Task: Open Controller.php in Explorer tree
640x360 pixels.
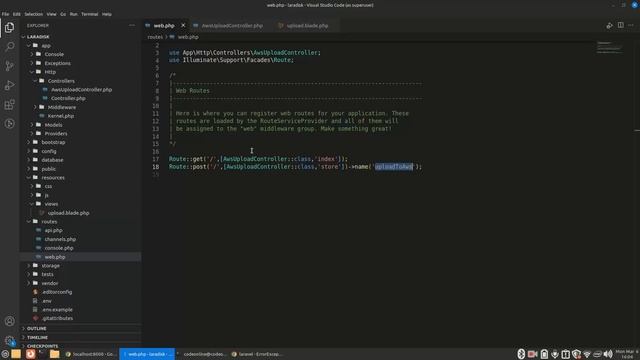Action: [68, 98]
